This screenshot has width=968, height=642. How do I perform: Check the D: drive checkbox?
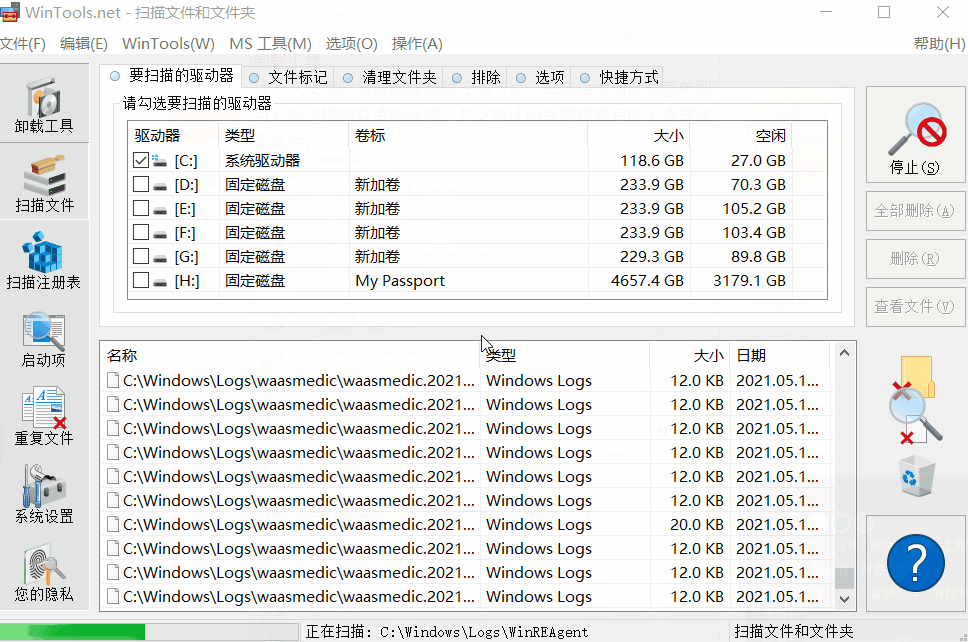tap(141, 185)
